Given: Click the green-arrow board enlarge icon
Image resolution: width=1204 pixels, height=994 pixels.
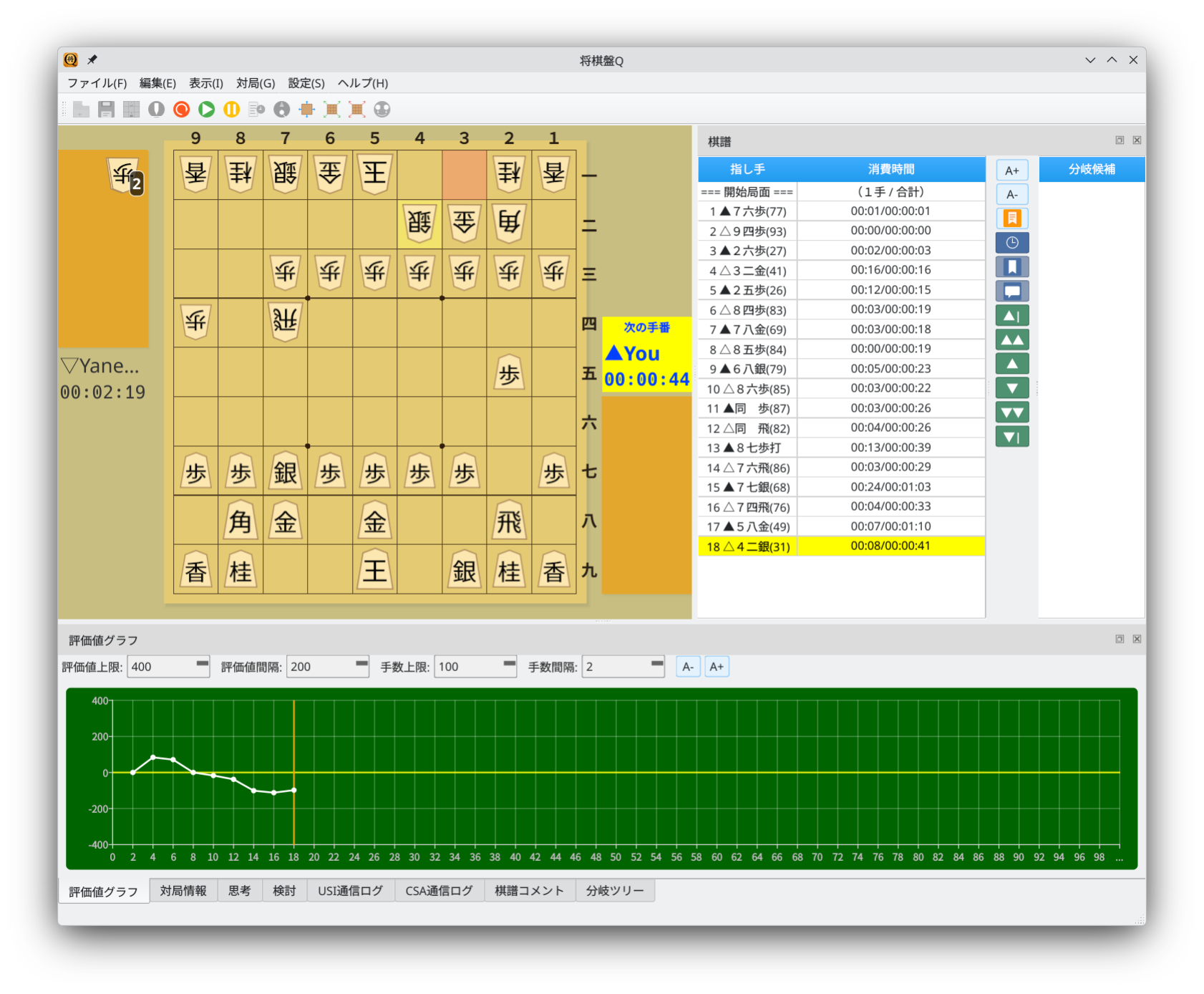Looking at the screenshot, I should [x=331, y=109].
